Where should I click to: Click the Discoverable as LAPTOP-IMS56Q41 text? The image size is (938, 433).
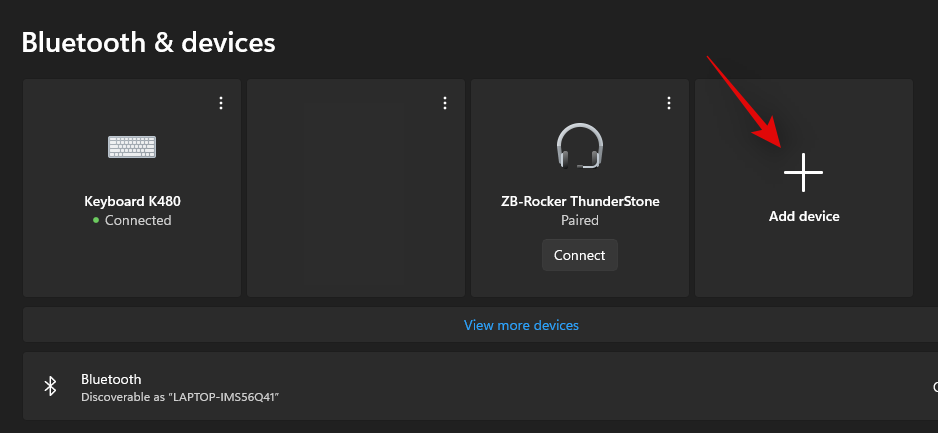180,397
